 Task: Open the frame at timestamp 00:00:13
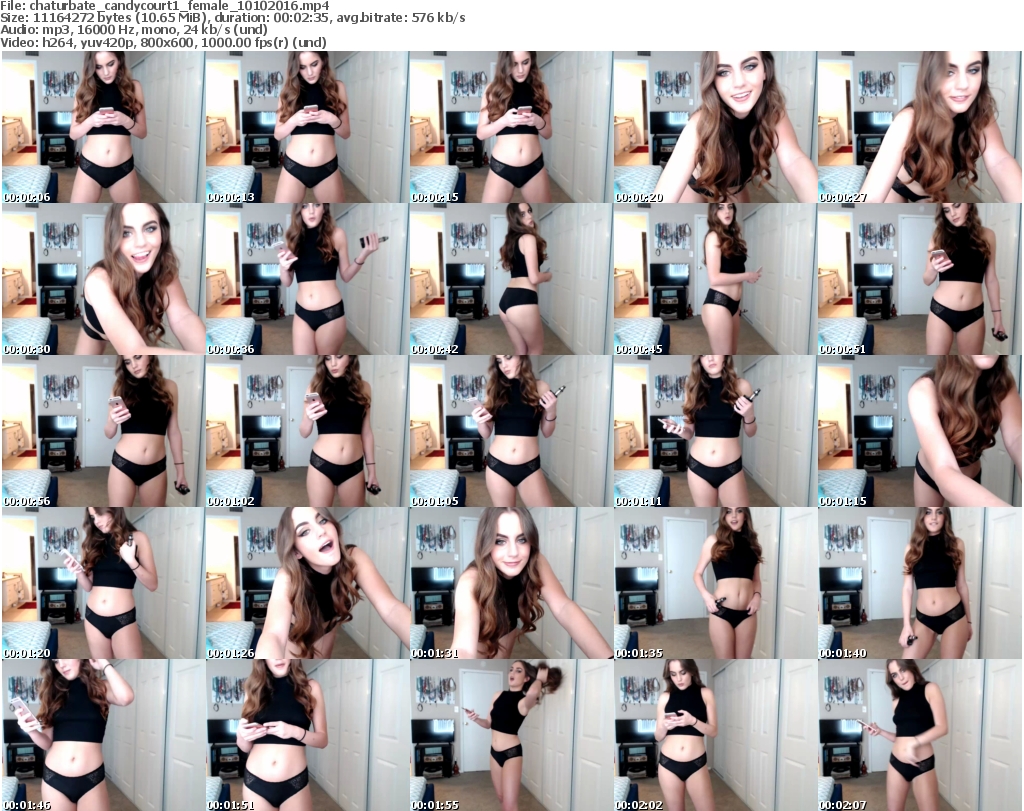click(x=307, y=127)
